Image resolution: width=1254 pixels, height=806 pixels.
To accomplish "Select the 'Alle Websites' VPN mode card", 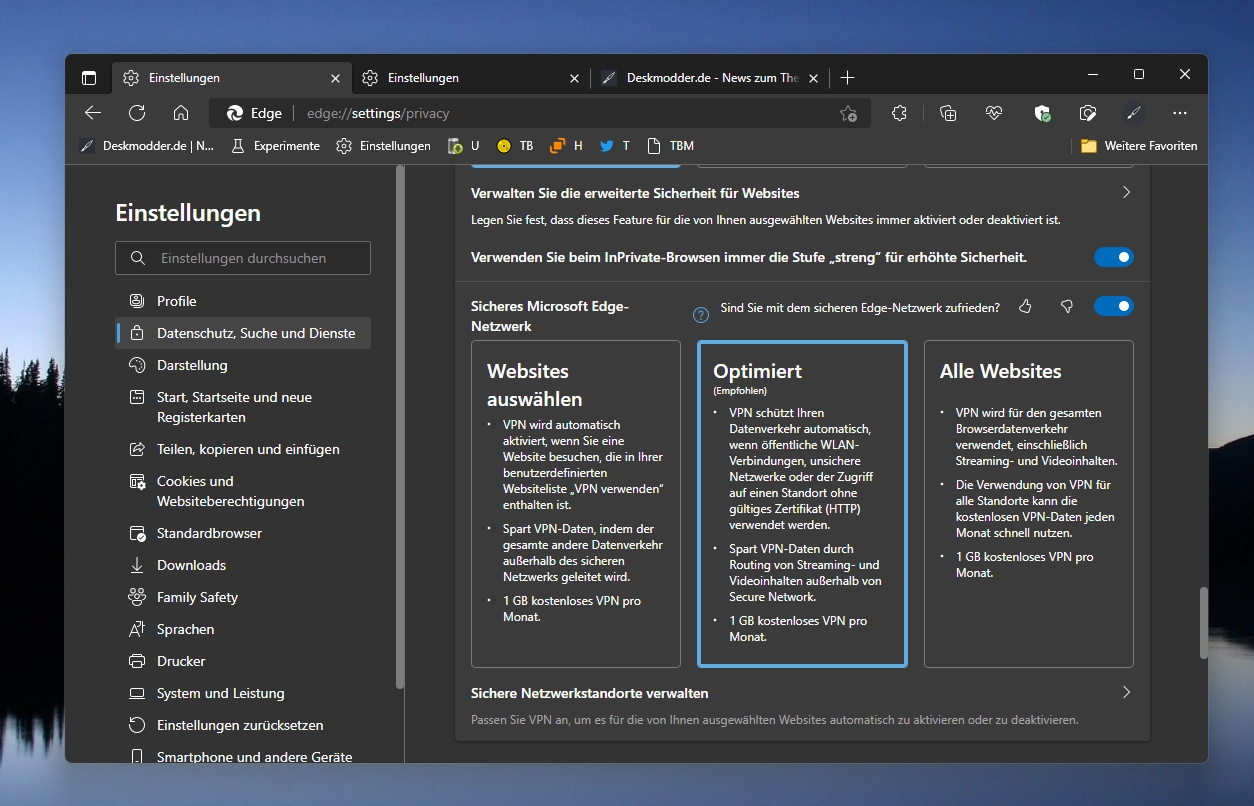I will click(x=1029, y=504).
